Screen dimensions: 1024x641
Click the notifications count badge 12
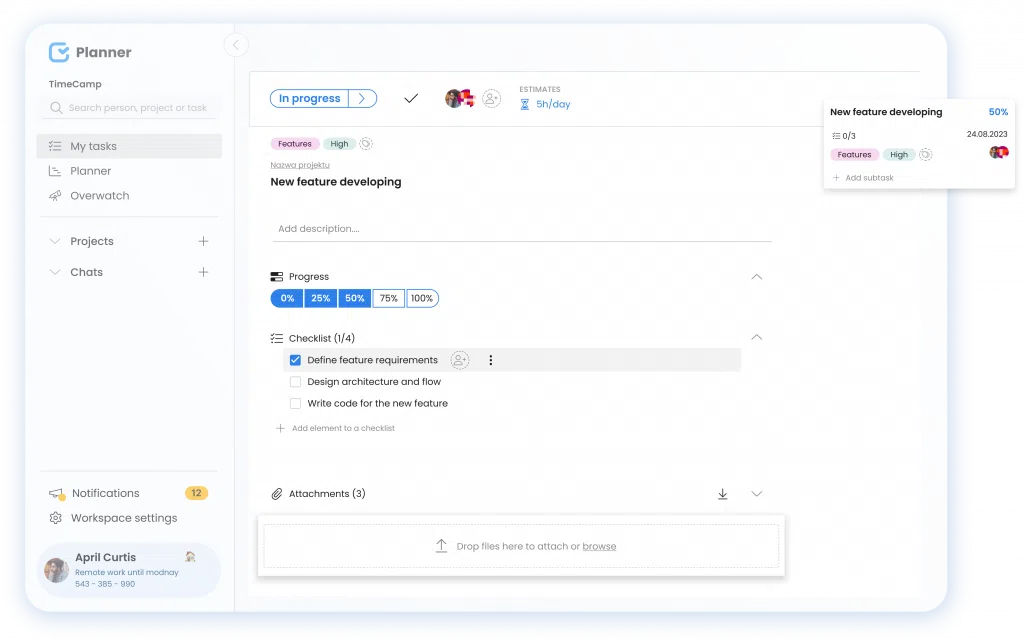(196, 493)
